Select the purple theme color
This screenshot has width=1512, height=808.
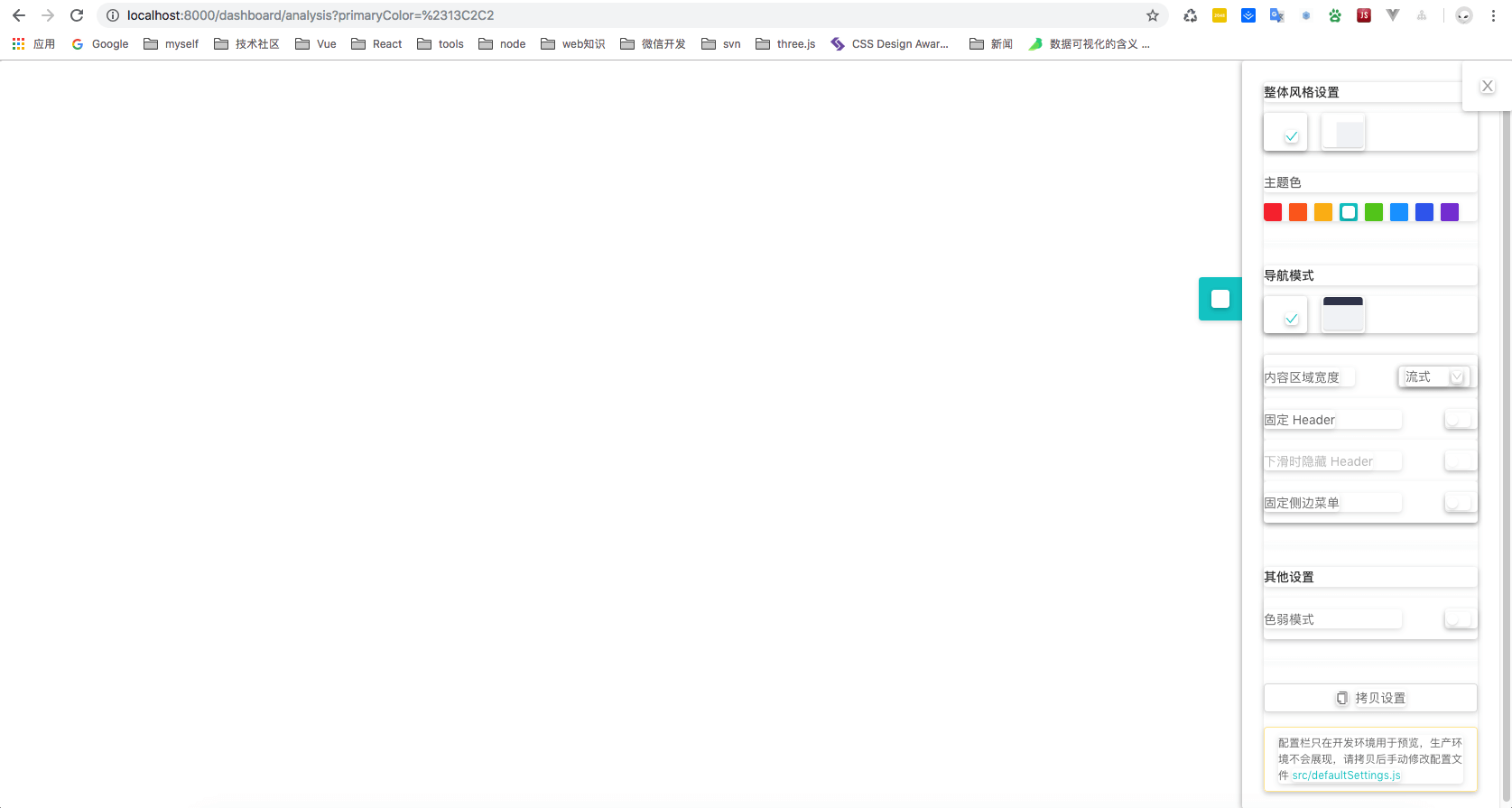pyautogui.click(x=1450, y=212)
